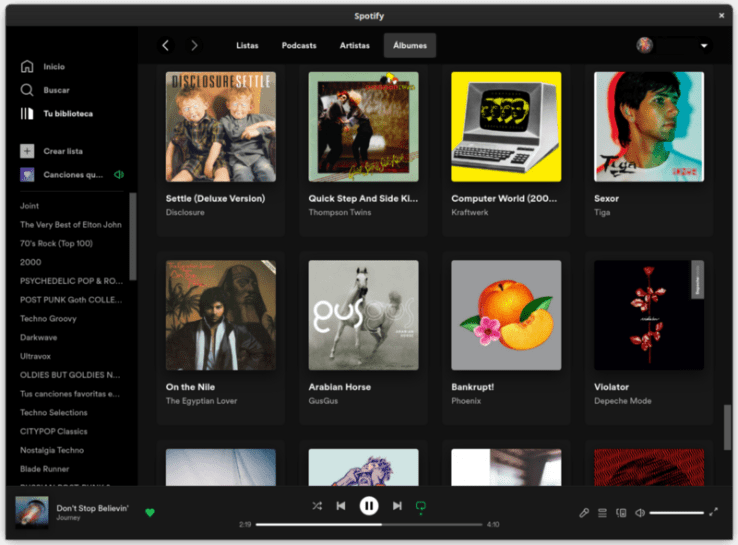Open the Depeche Mode artist link
Viewport: 738px width, 545px height.
(x=623, y=401)
